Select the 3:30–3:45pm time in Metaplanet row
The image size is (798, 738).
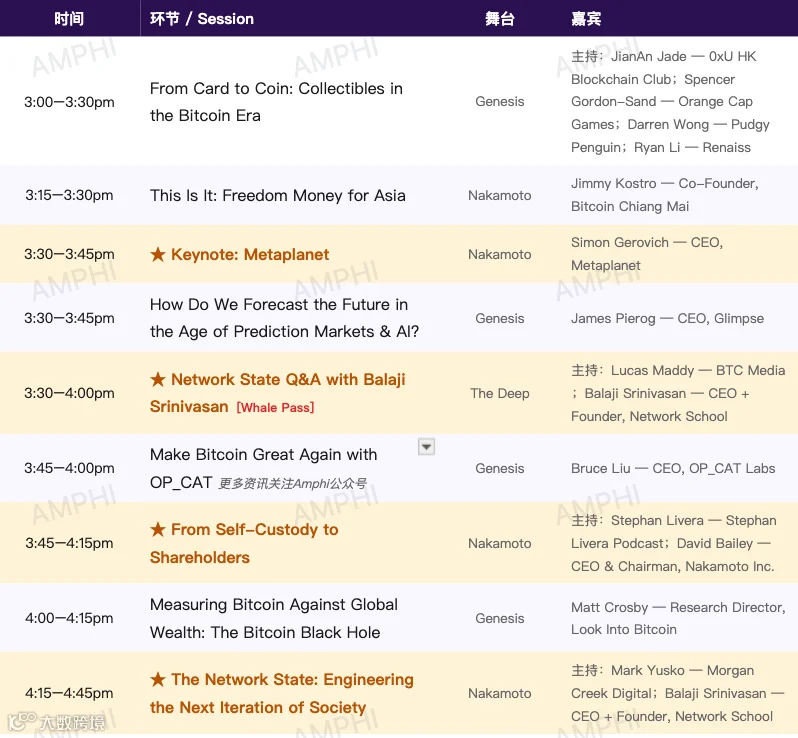tap(69, 254)
